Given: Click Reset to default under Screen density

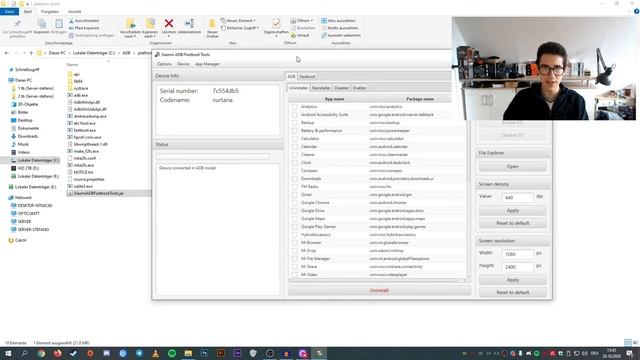Looking at the screenshot, I should tap(513, 223).
